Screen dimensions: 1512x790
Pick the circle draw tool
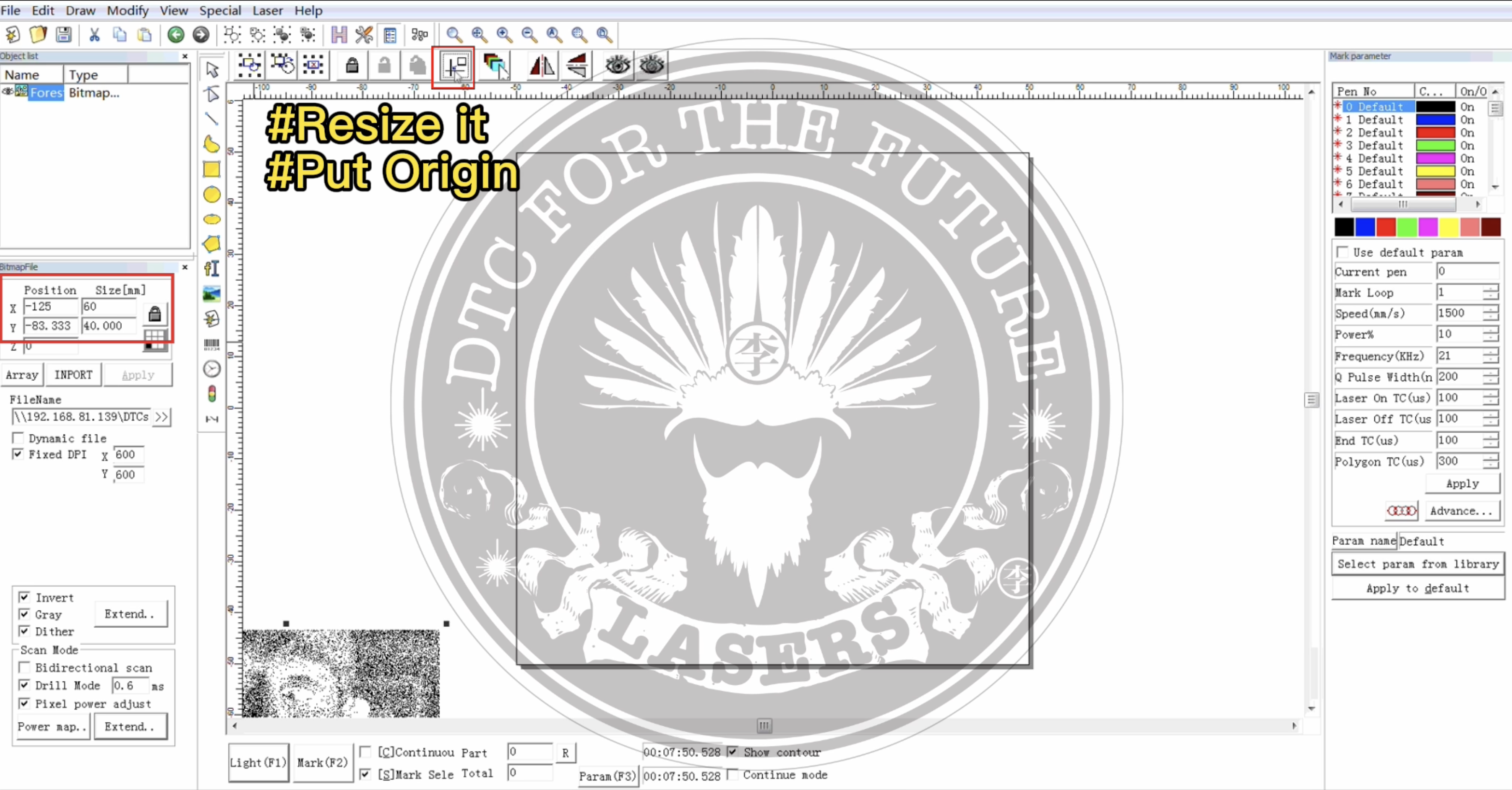[x=212, y=195]
